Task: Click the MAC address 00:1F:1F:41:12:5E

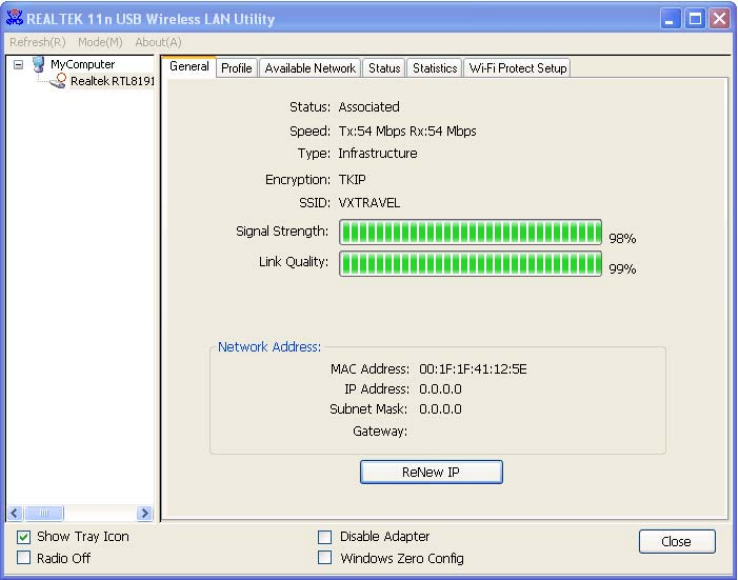Action: coord(473,369)
